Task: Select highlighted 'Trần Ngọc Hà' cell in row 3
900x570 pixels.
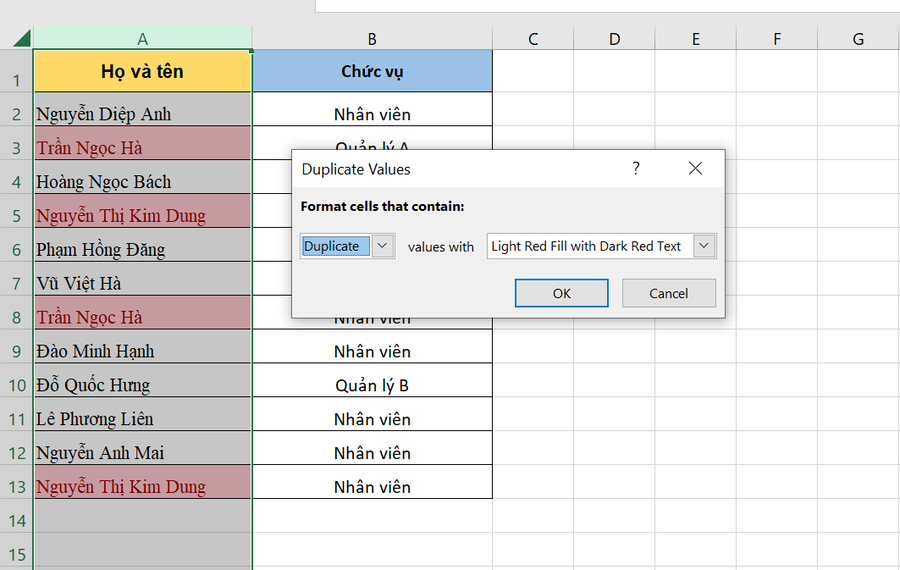Action: pyautogui.click(x=142, y=148)
